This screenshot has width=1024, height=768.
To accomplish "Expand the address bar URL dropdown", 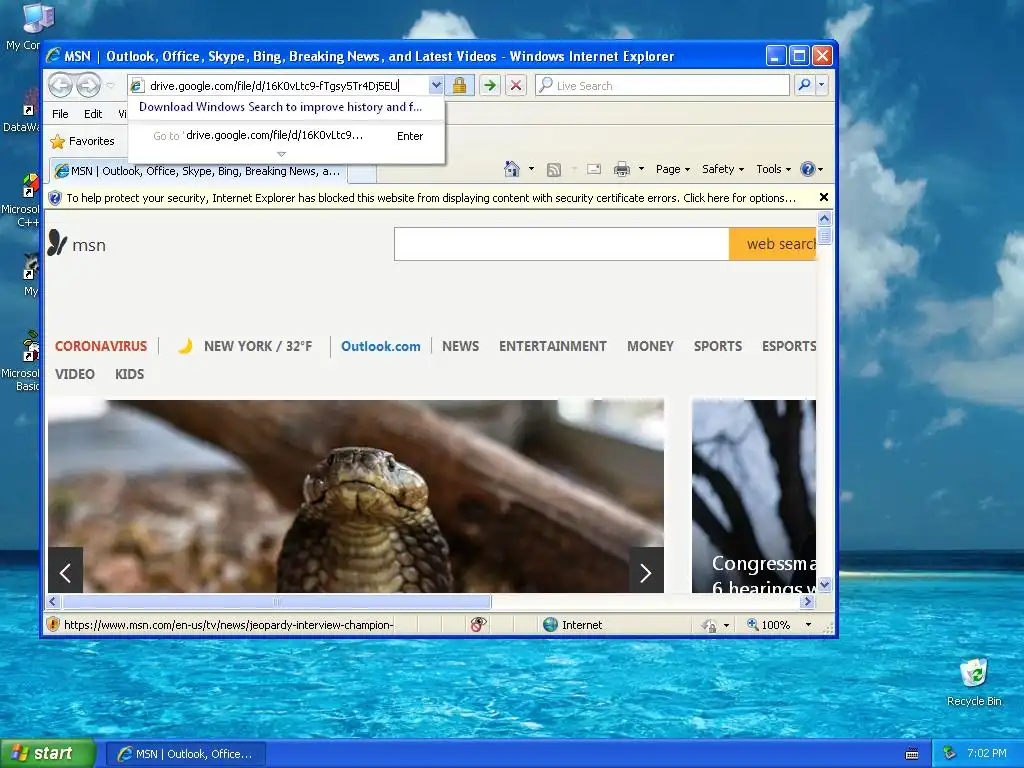I will click(436, 85).
